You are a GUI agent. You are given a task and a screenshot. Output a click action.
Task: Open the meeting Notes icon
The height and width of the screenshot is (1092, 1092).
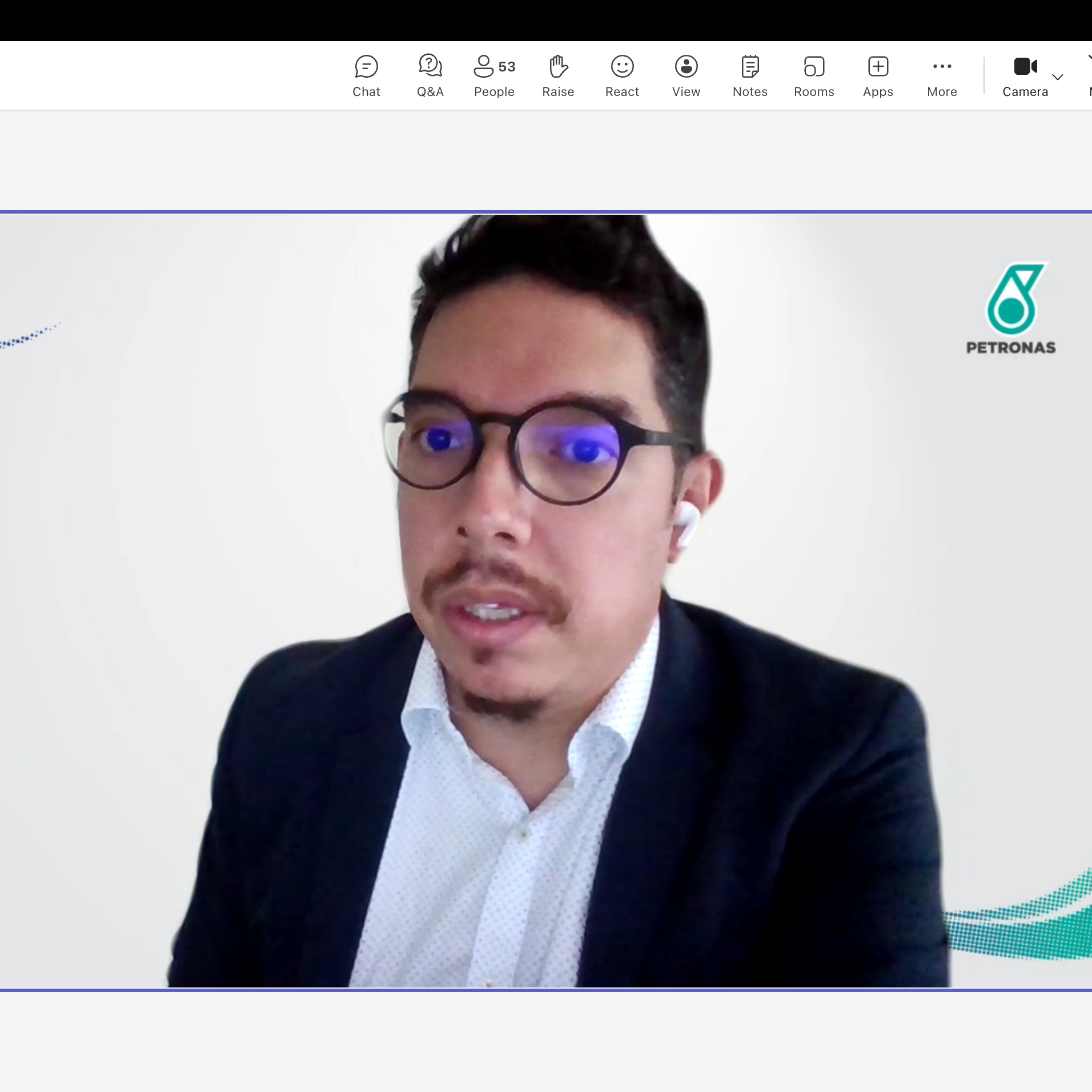pyautogui.click(x=750, y=67)
